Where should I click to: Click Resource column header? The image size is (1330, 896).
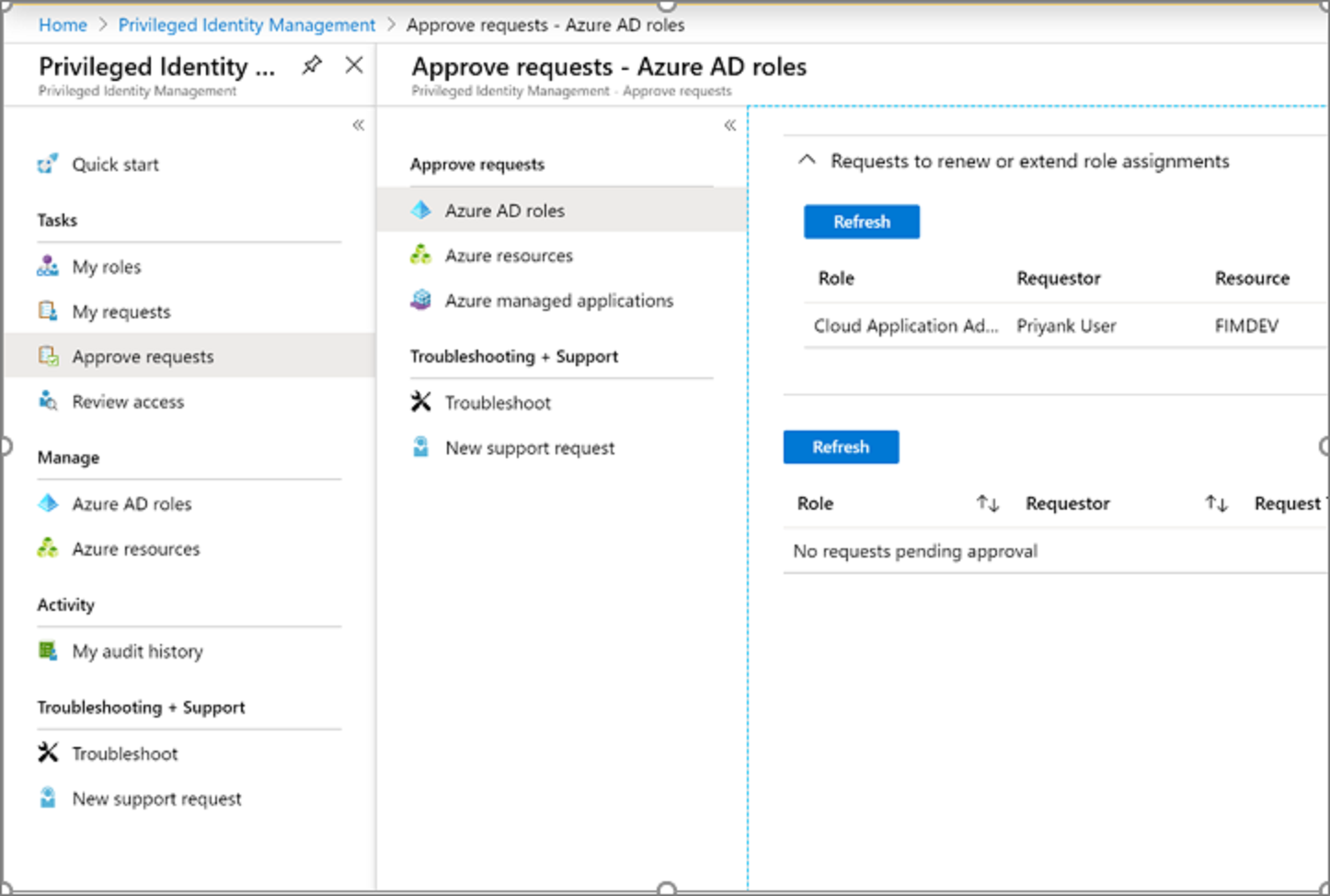point(1252,278)
